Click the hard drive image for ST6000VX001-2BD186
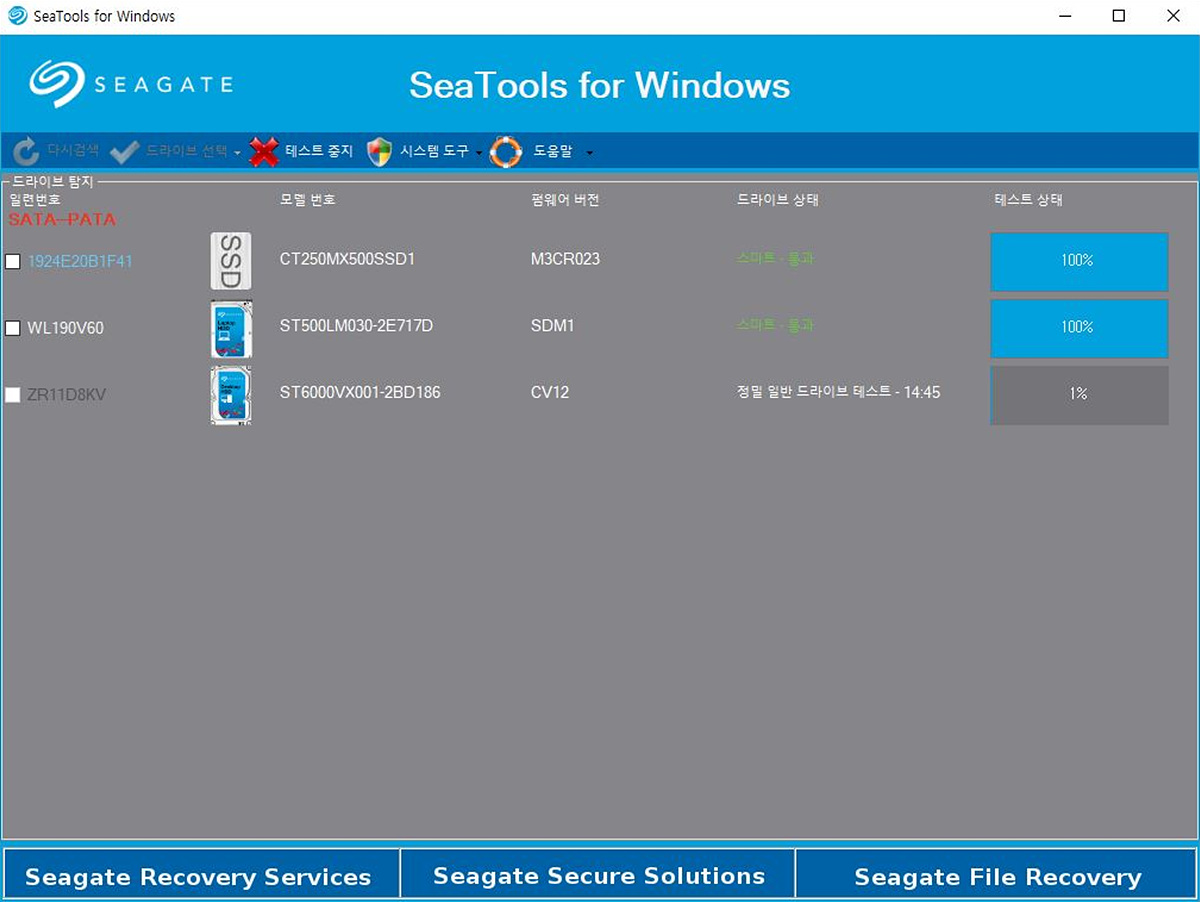The image size is (1200, 902). [231, 395]
